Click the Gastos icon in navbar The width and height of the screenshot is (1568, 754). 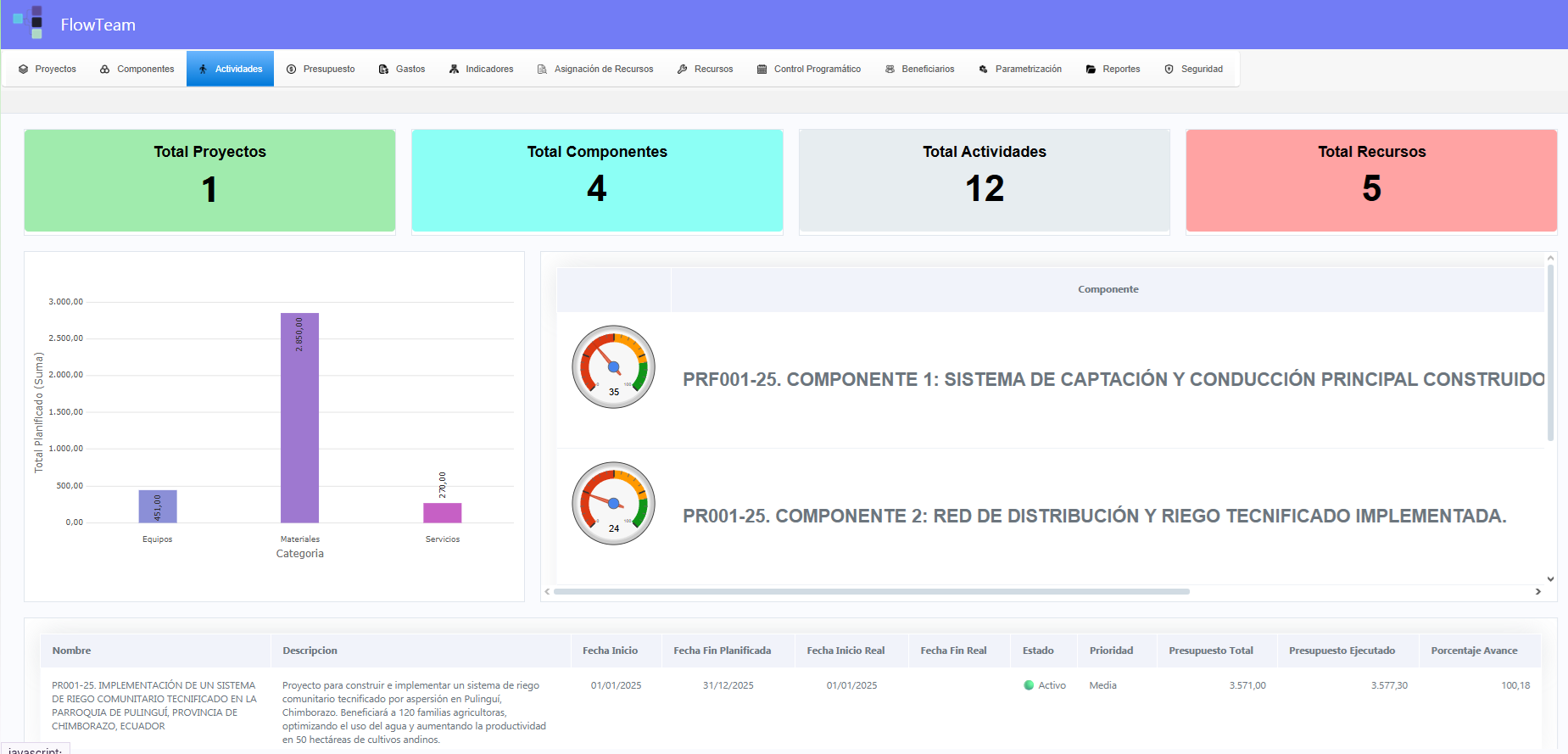[x=384, y=70]
